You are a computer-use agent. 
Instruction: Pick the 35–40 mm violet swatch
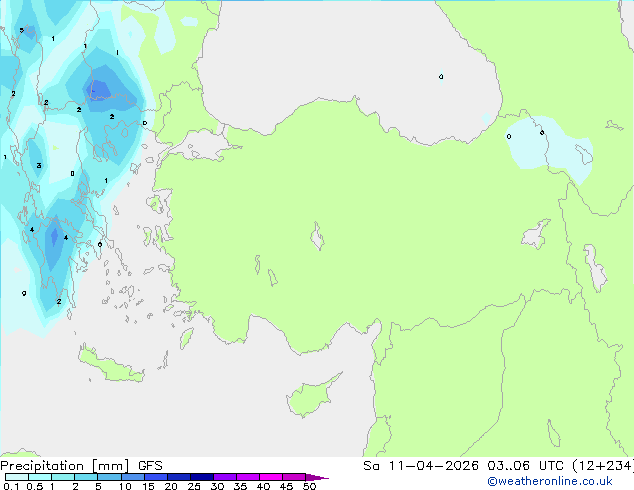click(x=247, y=477)
